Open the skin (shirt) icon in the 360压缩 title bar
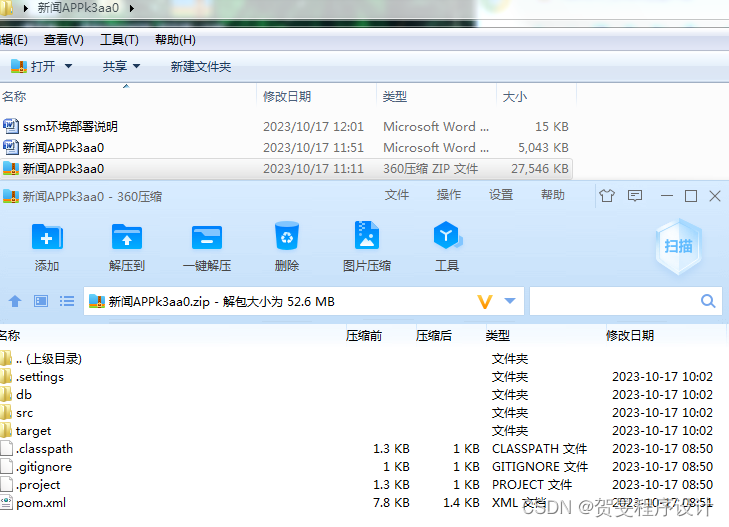 (x=607, y=196)
